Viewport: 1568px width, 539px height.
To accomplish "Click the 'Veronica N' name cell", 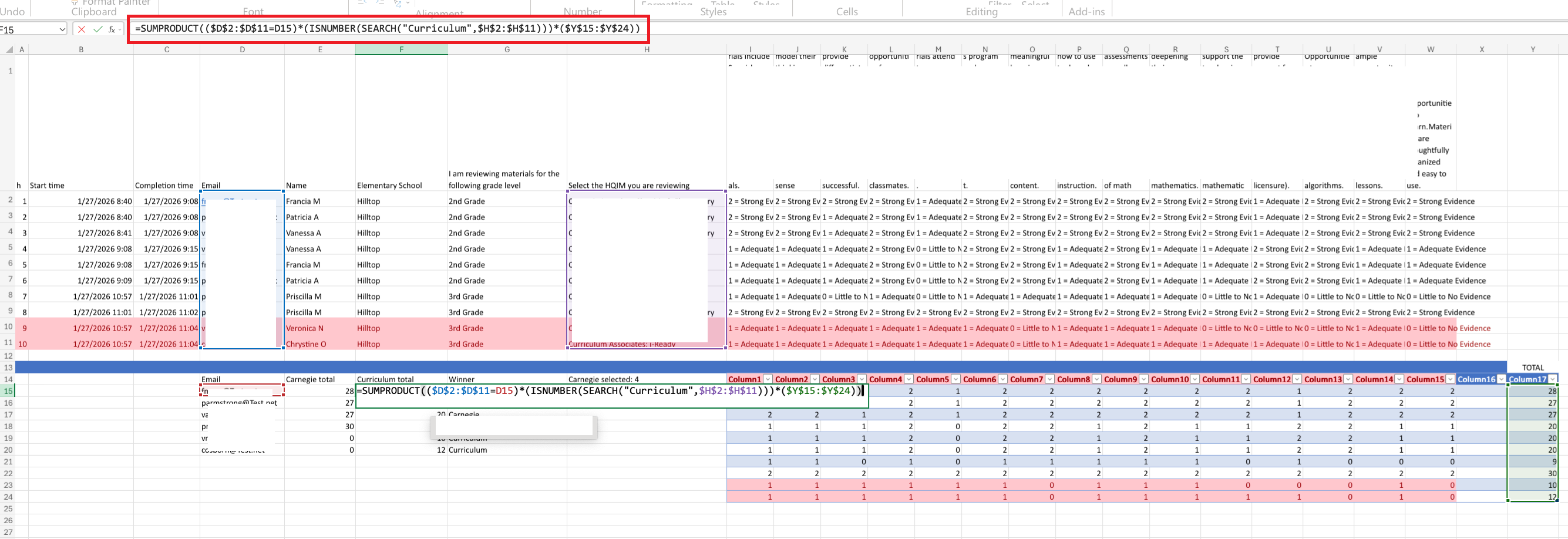I will [x=320, y=328].
